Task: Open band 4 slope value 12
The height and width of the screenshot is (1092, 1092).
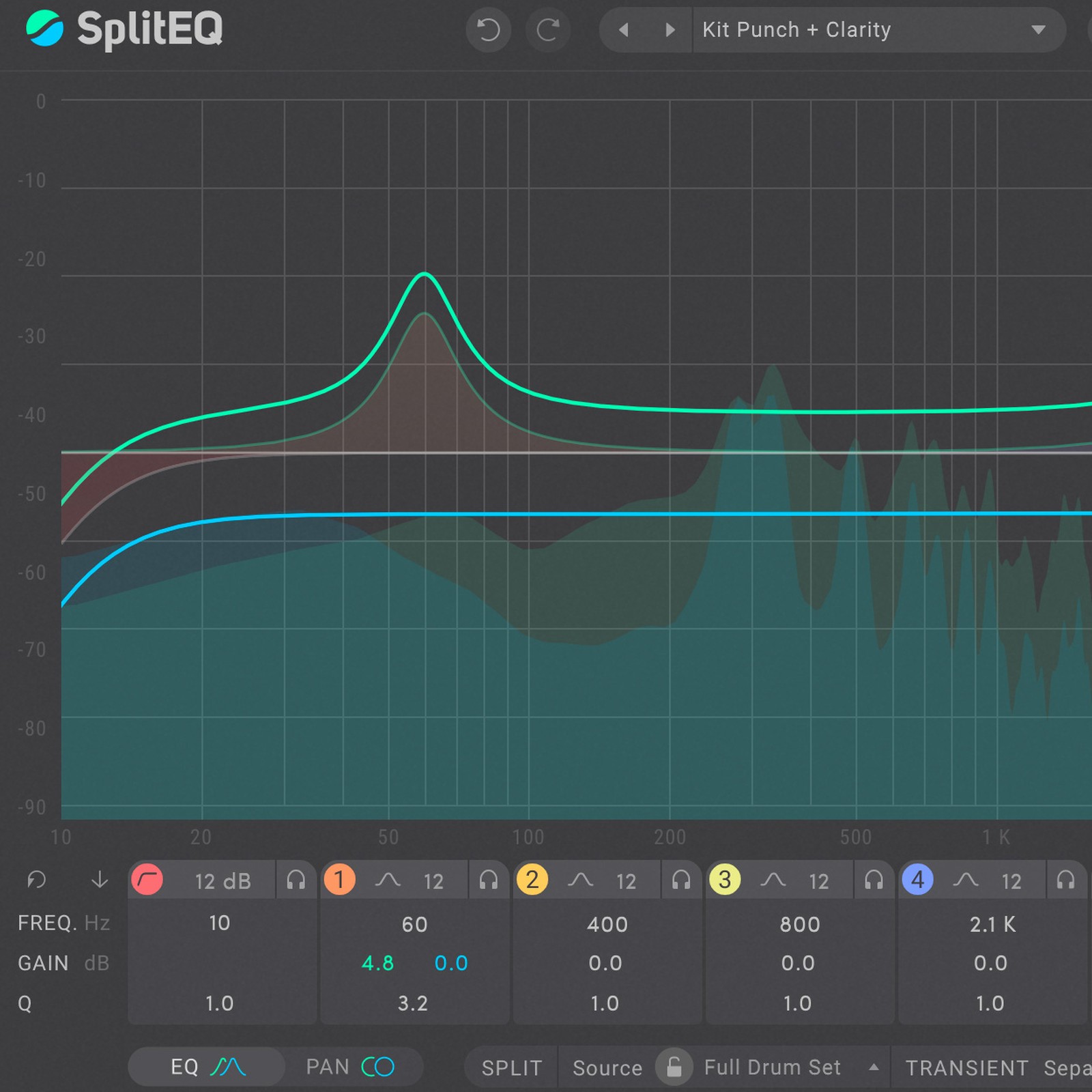Action: point(1011,882)
